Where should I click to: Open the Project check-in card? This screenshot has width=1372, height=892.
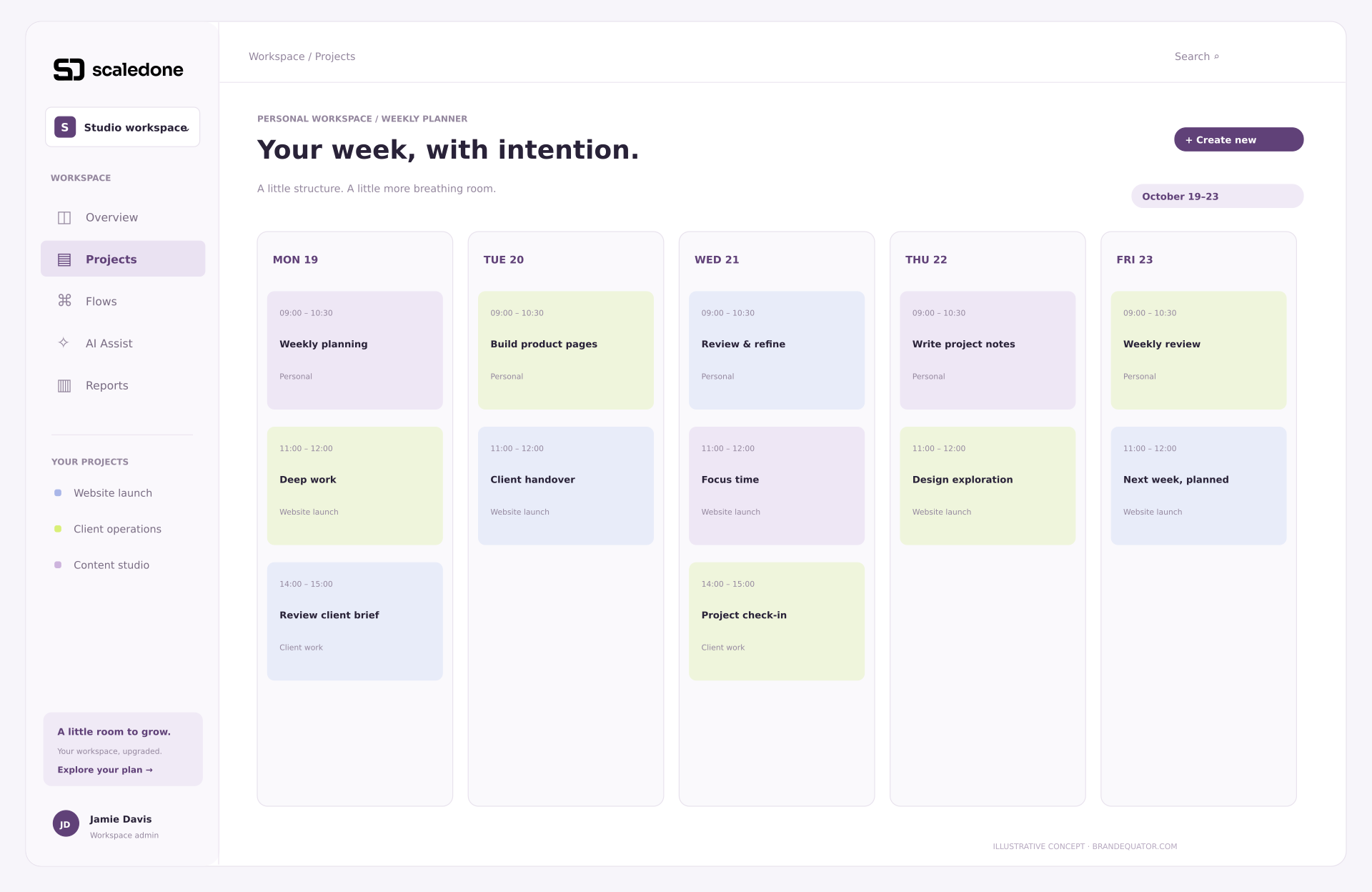(777, 621)
